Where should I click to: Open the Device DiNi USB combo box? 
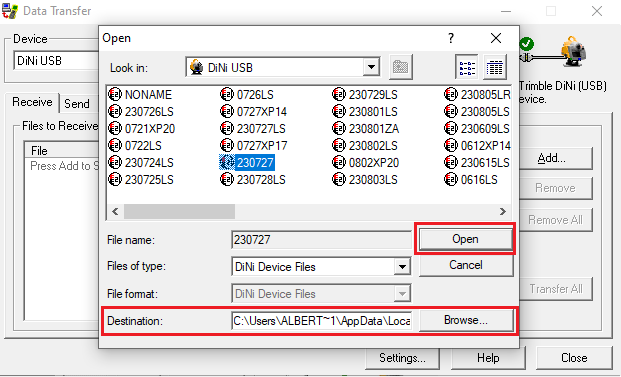pos(56,61)
